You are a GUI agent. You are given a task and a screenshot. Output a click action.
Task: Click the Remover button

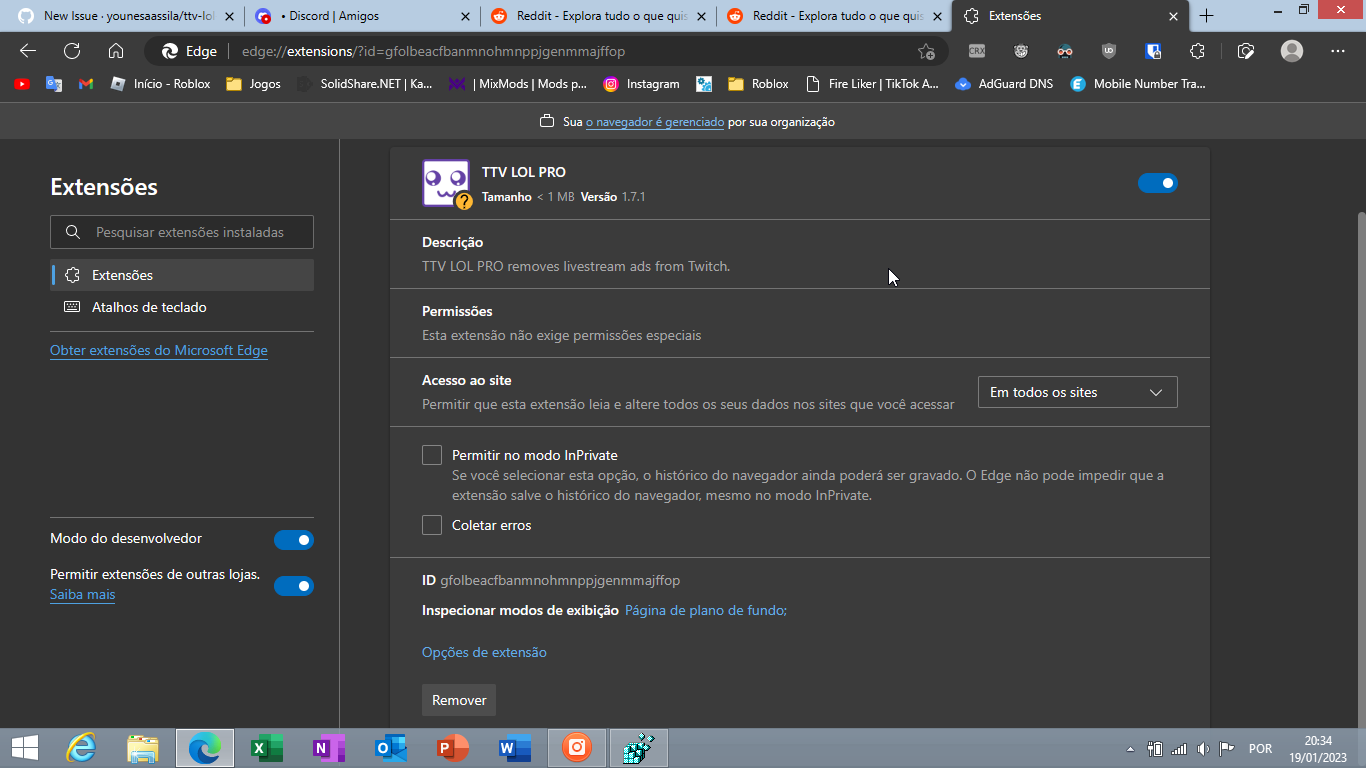point(458,700)
